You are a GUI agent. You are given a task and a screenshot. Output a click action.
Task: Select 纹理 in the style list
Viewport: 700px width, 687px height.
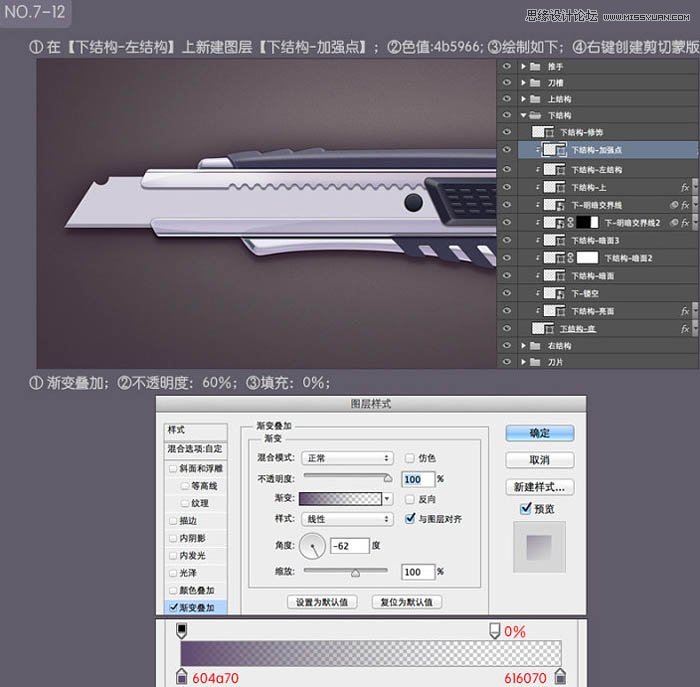(200, 503)
